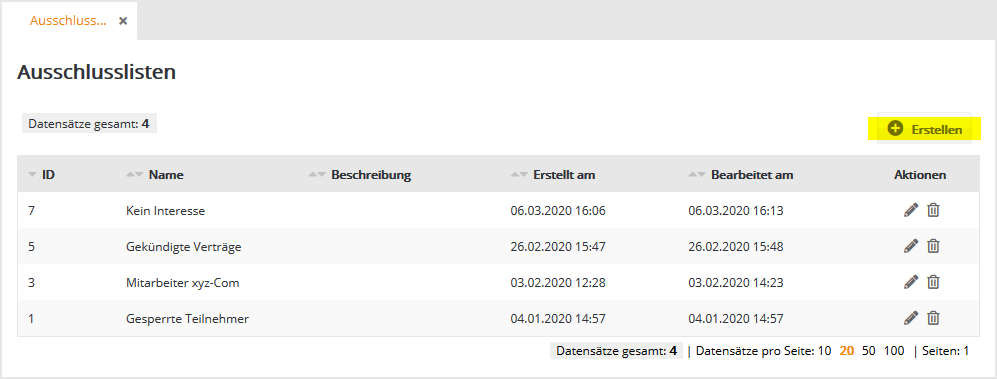Viewport: 997px width, 379px height.
Task: Select the Kein Interesse row name
Action: [x=165, y=210]
